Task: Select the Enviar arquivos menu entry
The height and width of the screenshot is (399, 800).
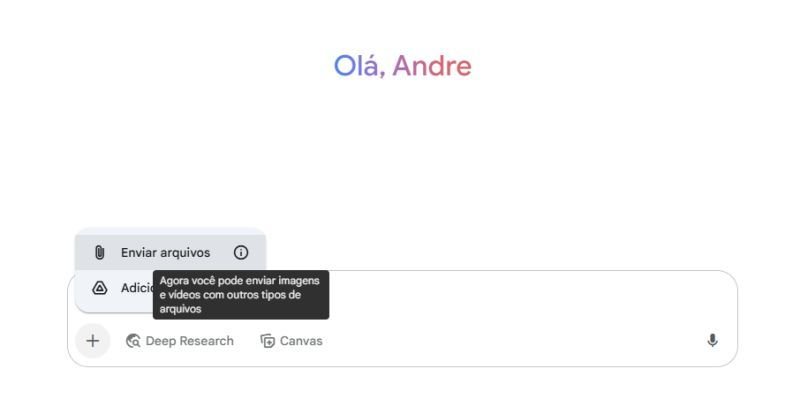Action: click(x=170, y=253)
